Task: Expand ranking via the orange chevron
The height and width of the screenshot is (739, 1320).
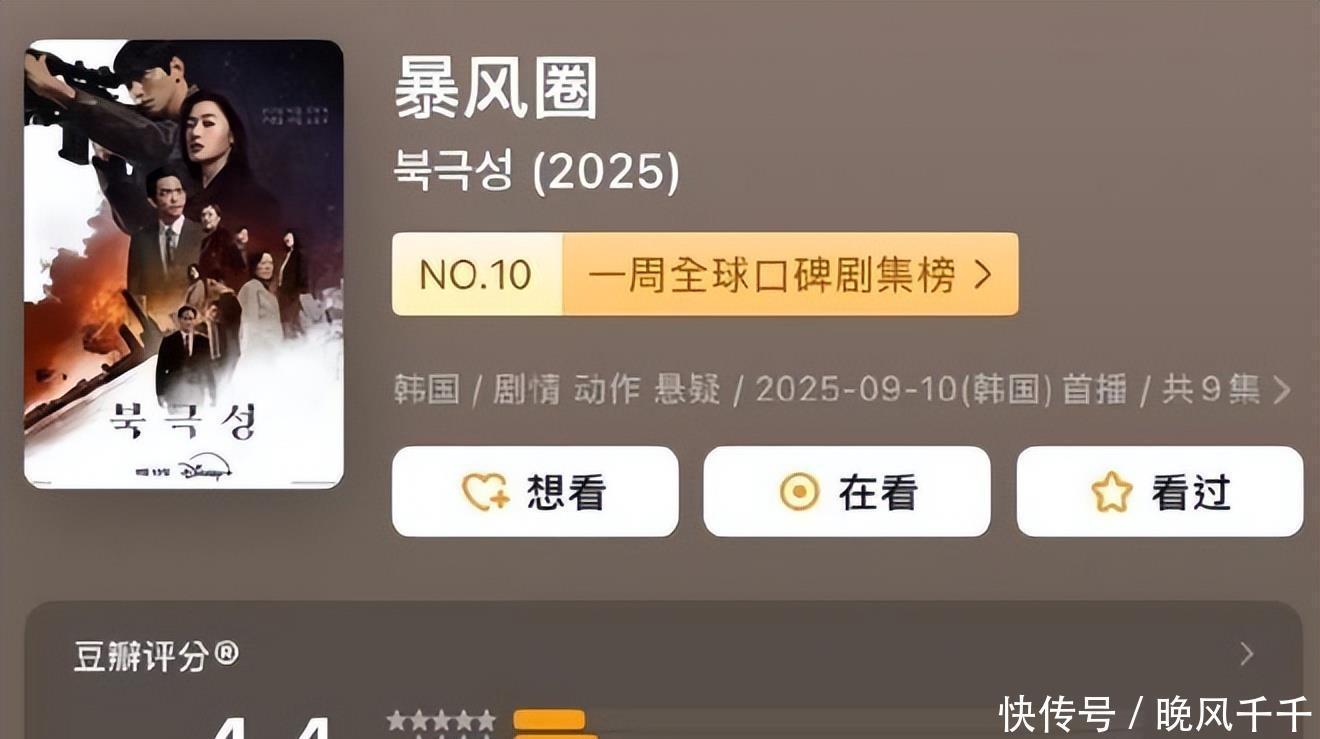Action: tap(983, 275)
